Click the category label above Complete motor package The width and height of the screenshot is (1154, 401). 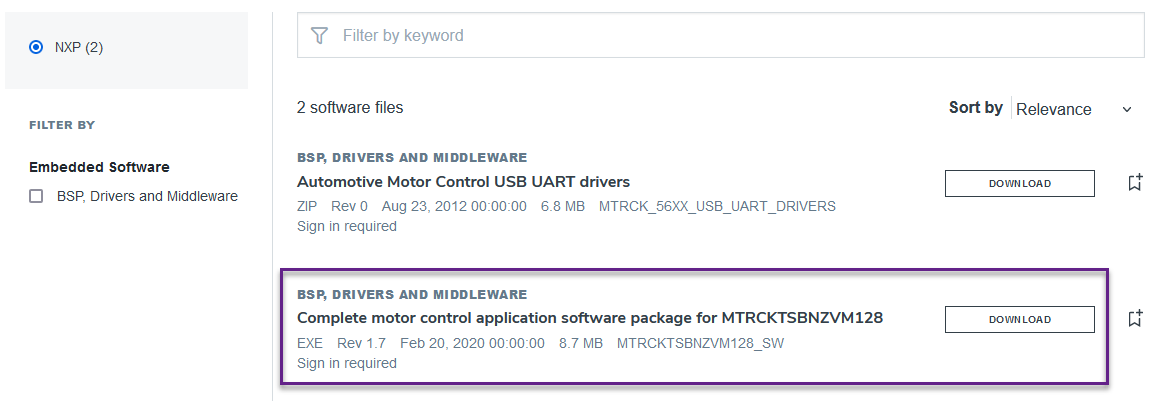tap(412, 295)
